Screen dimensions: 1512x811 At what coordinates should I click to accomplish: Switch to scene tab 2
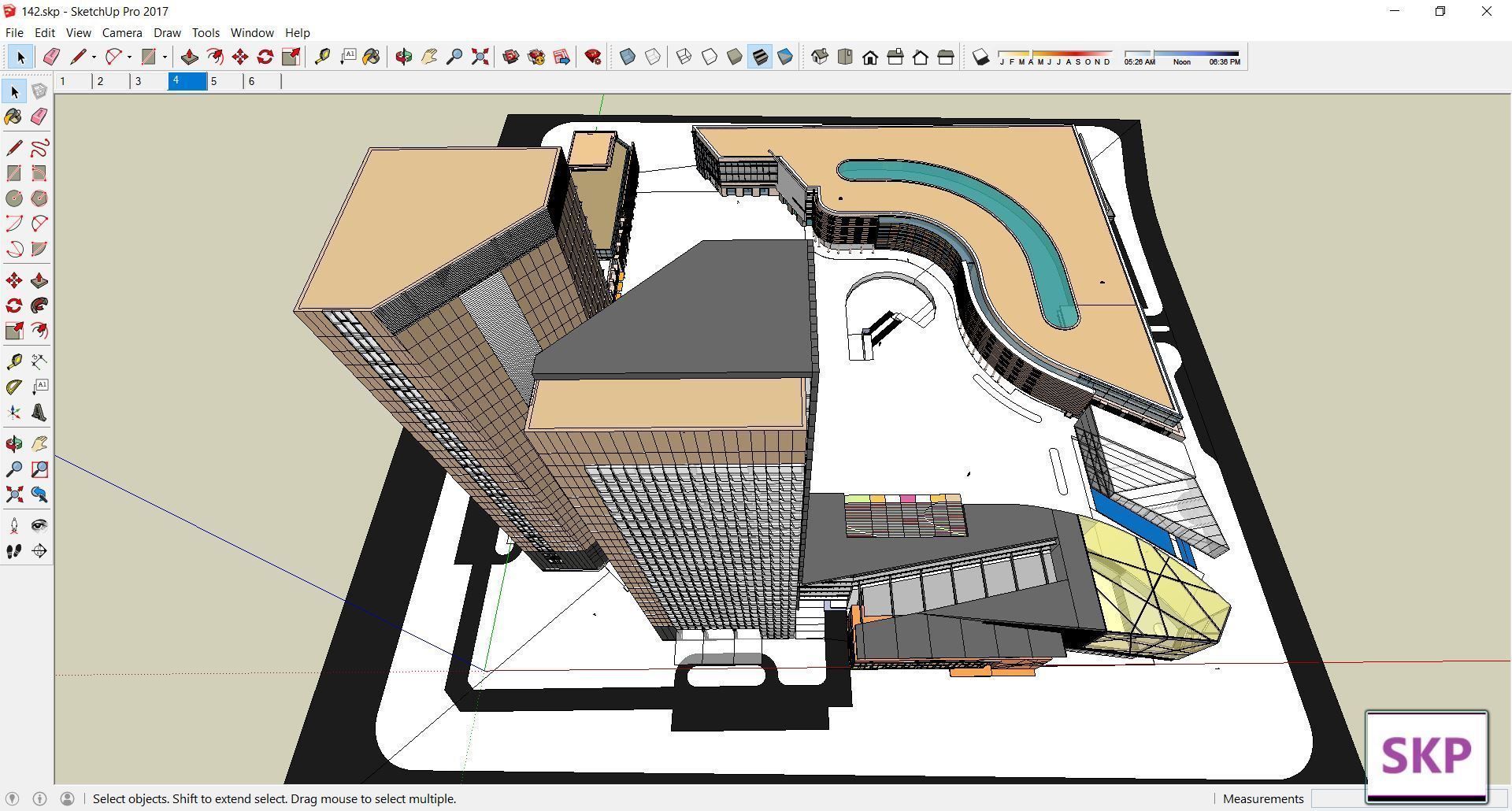[x=111, y=81]
